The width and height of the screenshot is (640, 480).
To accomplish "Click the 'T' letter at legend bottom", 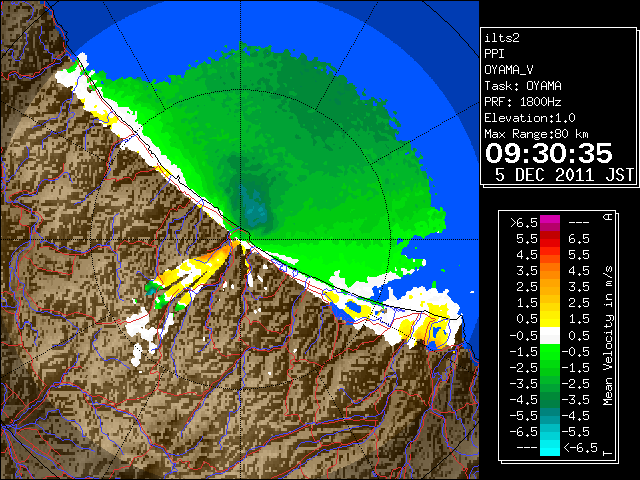I will pos(608,453).
